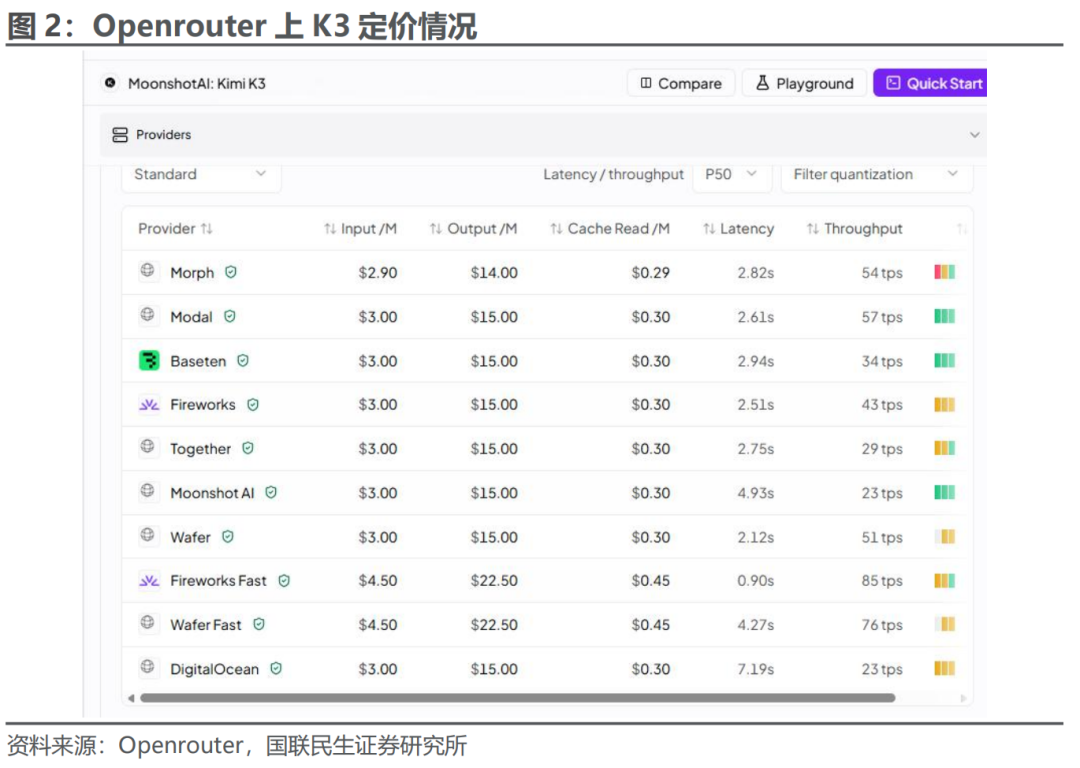Click the DigitalOcean latency 7.19s
Image resolution: width=1080 pixels, height=768 pixels.
coord(756,669)
